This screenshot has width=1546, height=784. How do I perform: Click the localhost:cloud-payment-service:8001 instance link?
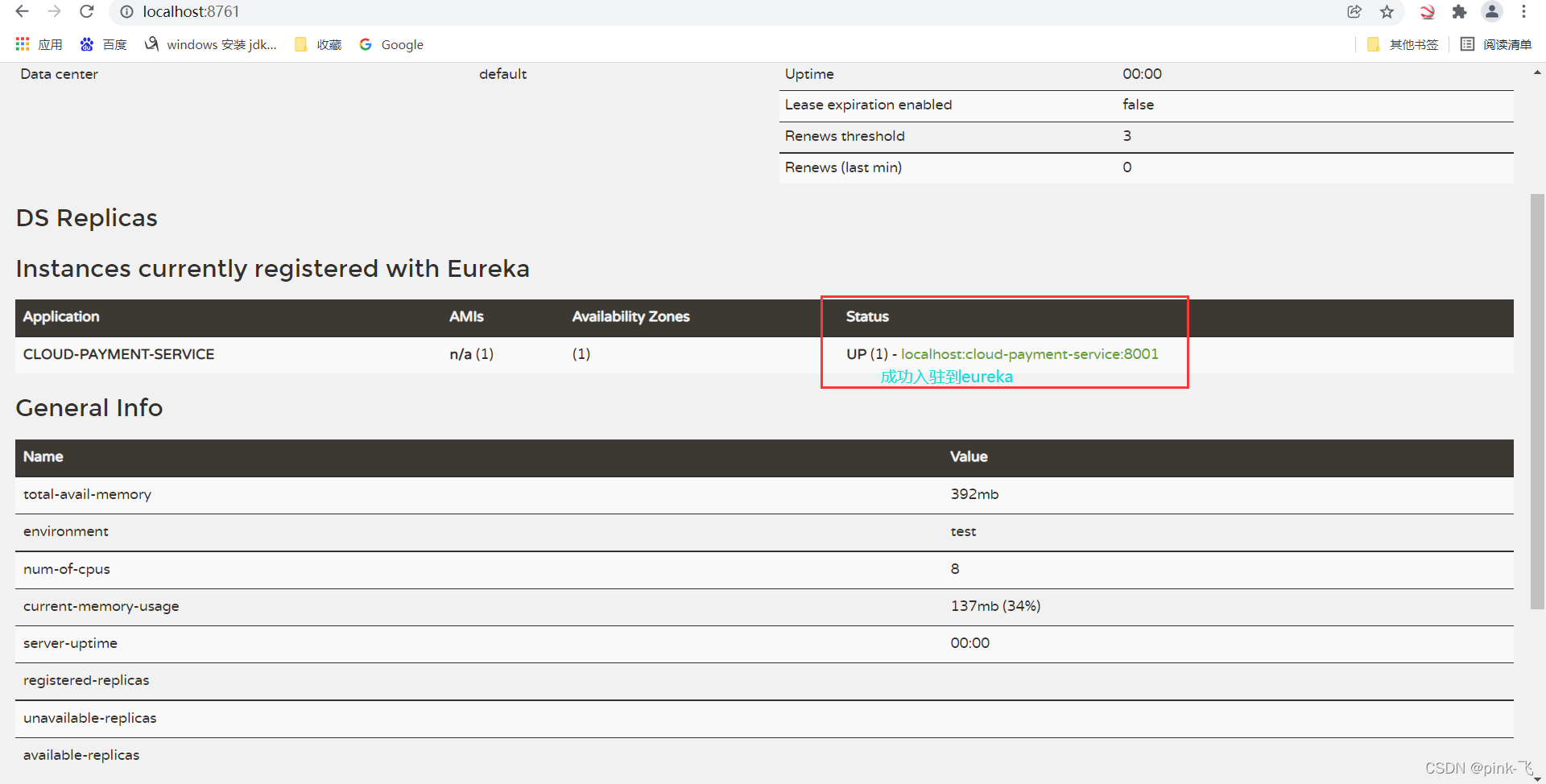(1031, 354)
